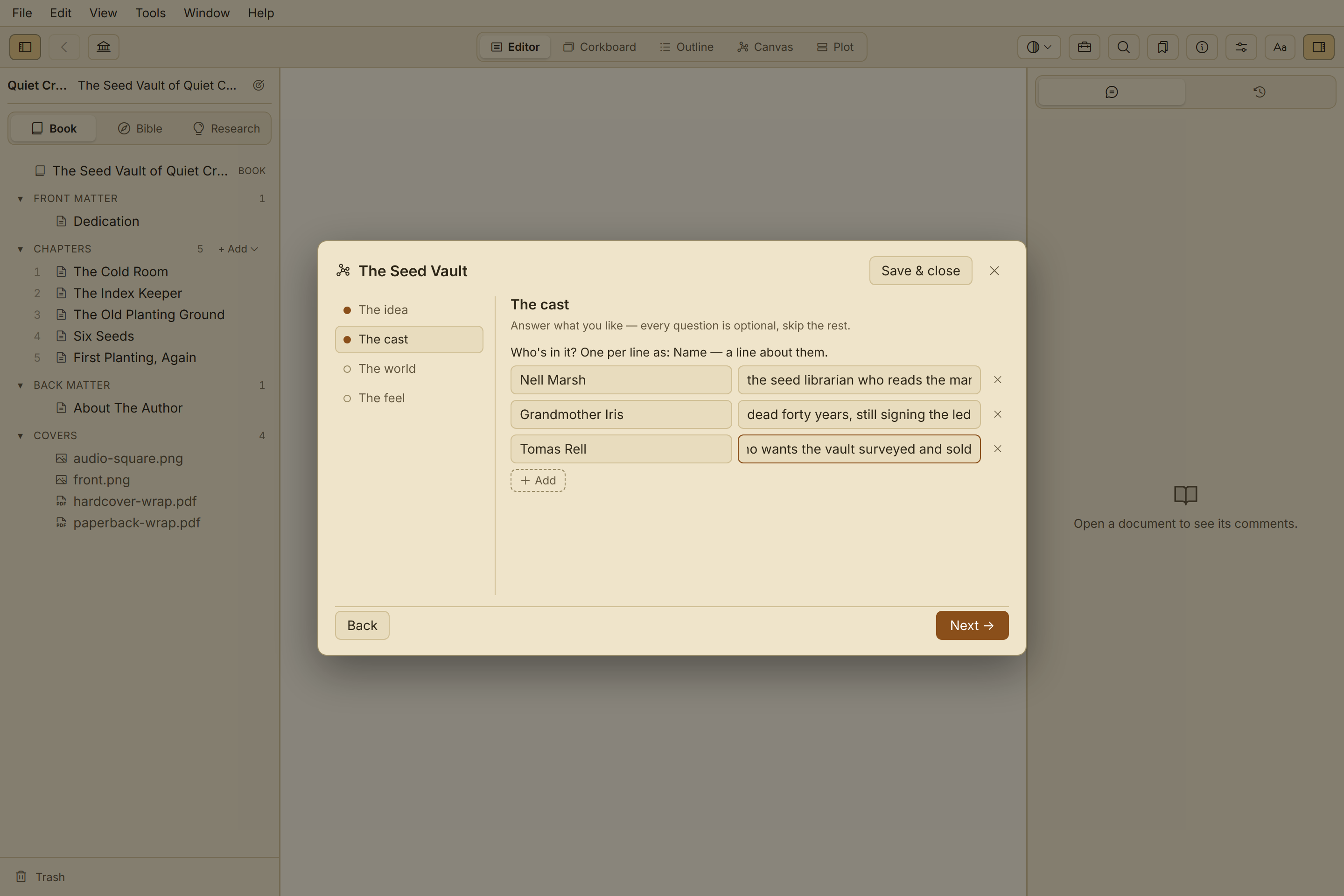Open the search magnifier icon
The height and width of the screenshot is (896, 1344).
click(x=1123, y=47)
